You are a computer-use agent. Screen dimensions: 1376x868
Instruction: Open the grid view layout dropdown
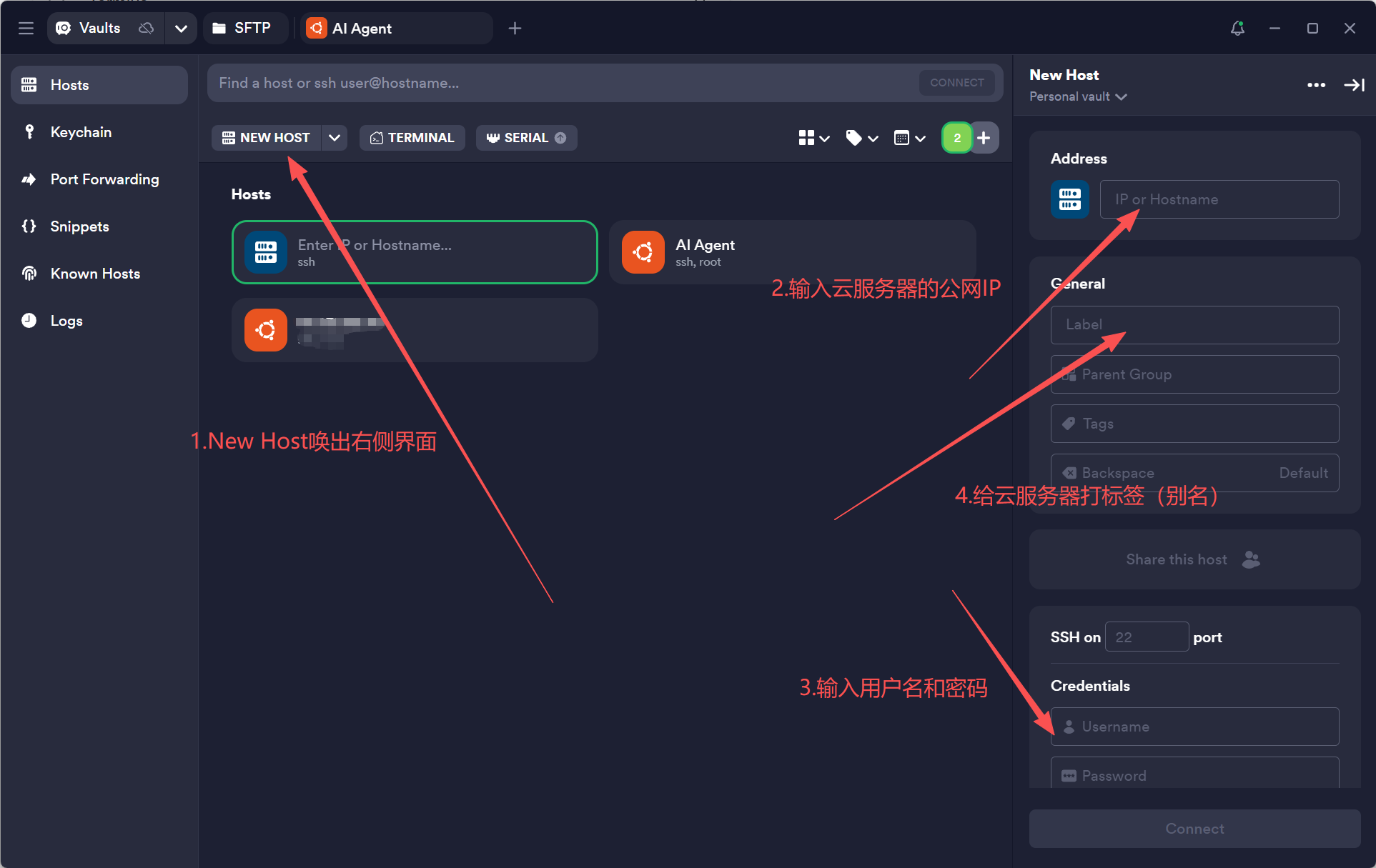point(813,138)
